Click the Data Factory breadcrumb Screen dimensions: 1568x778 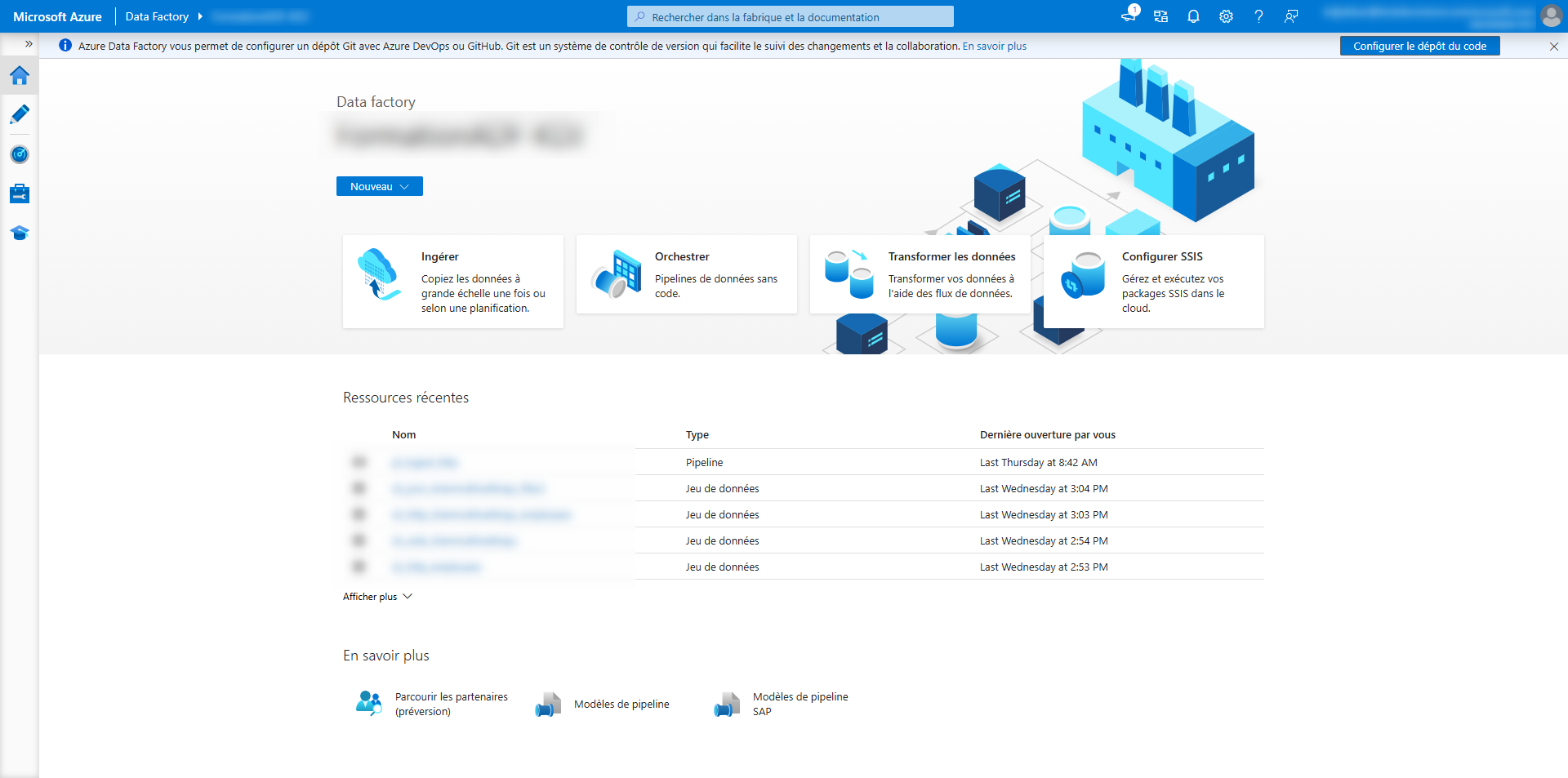(x=157, y=16)
